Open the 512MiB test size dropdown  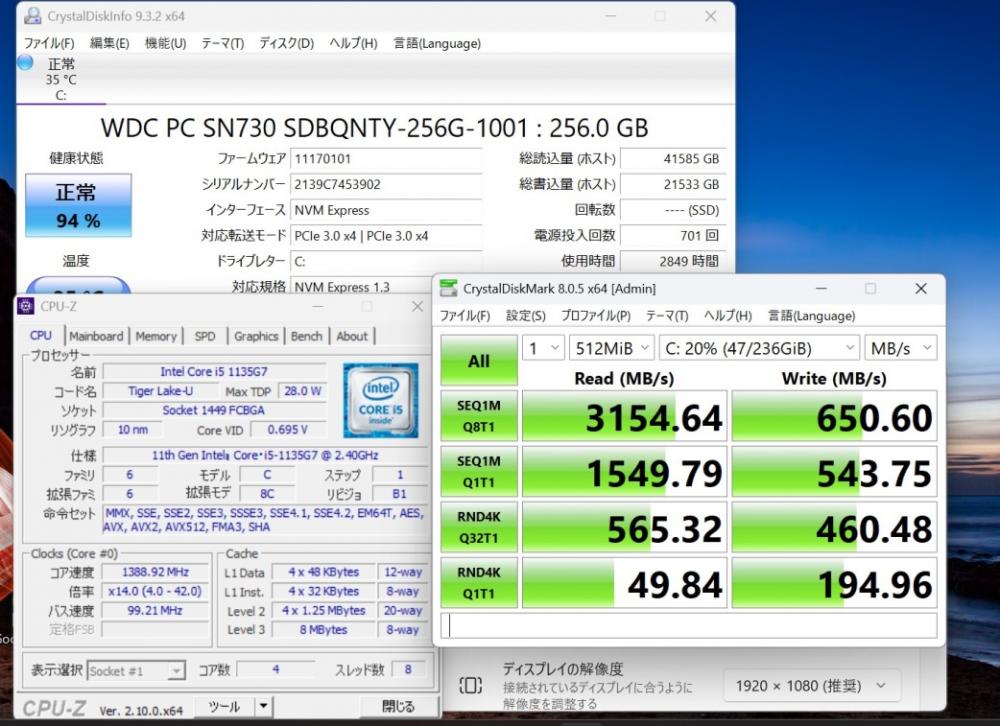tap(612, 348)
